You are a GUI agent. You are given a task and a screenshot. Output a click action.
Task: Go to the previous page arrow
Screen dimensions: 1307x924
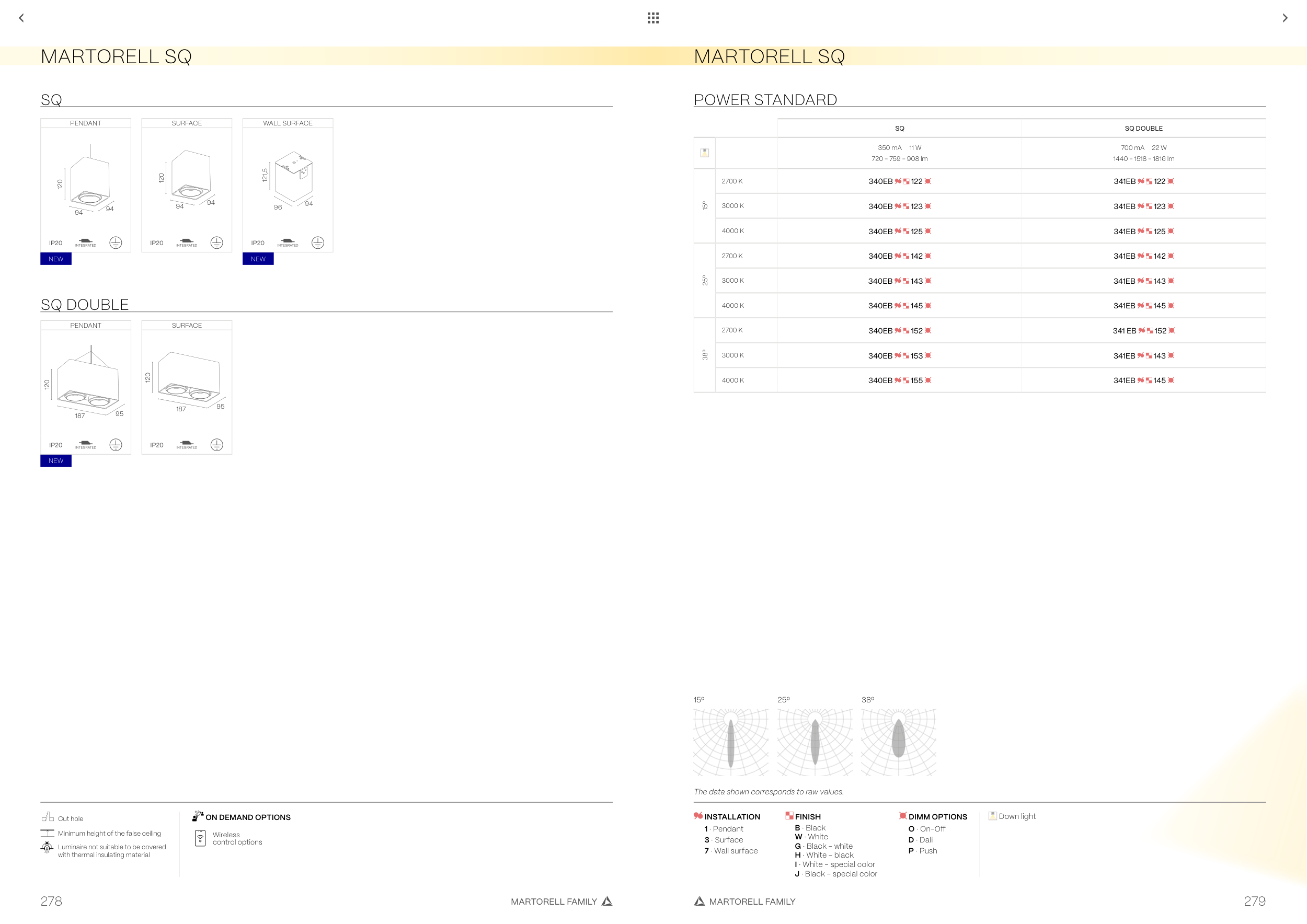point(21,18)
